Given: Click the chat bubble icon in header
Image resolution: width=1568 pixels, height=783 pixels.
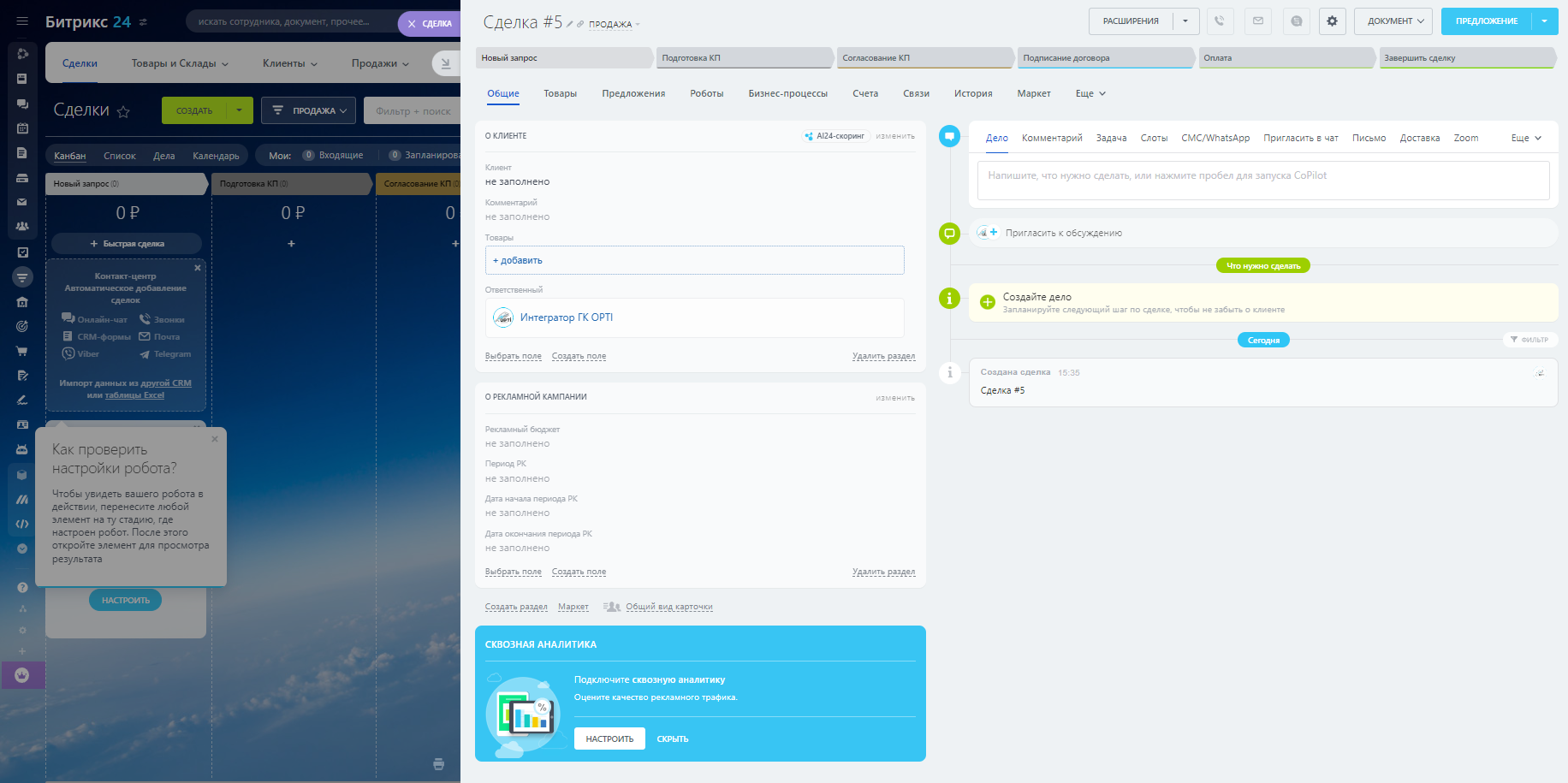Looking at the screenshot, I should pyautogui.click(x=1297, y=21).
